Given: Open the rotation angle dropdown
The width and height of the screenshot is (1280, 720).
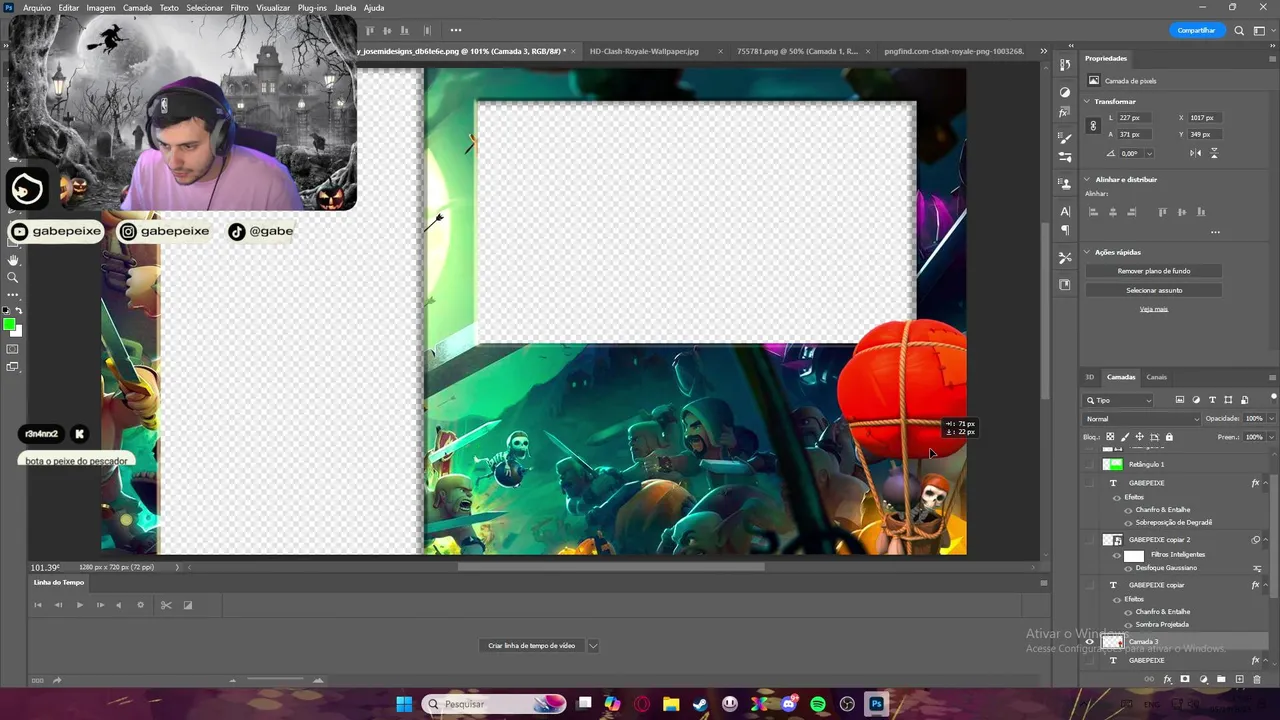Looking at the screenshot, I should pos(1149,154).
